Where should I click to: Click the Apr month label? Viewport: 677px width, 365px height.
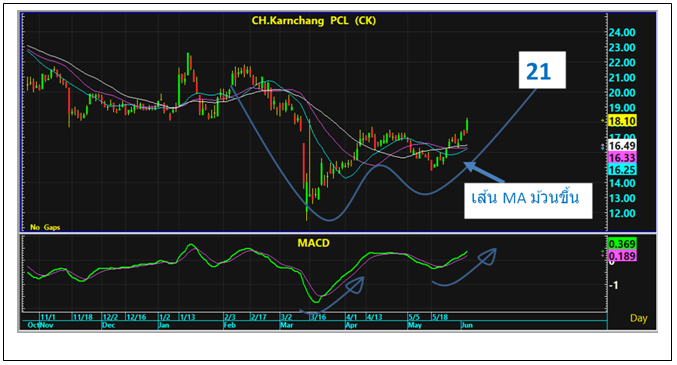click(351, 325)
